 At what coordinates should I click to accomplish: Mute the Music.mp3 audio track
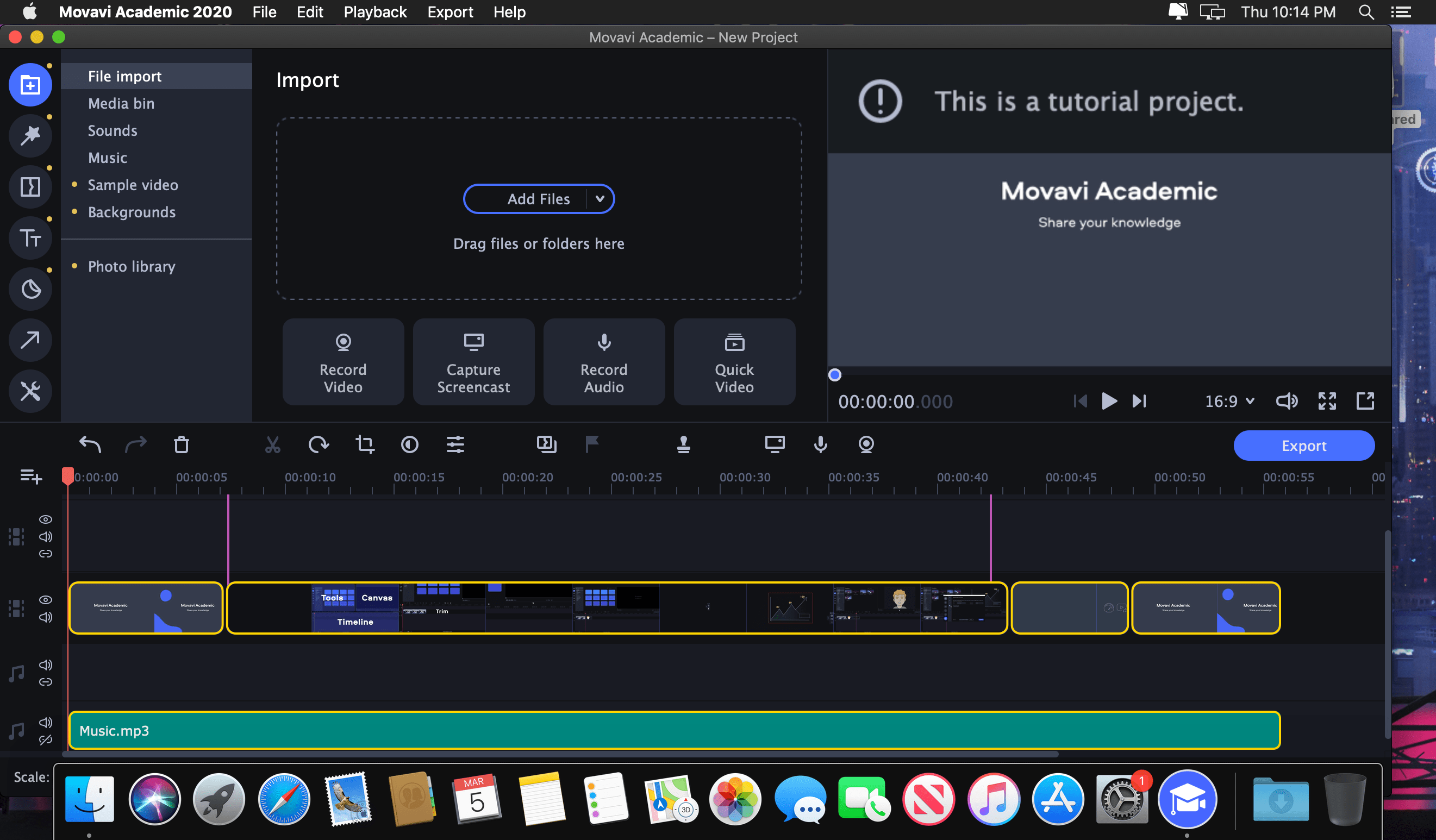click(45, 722)
